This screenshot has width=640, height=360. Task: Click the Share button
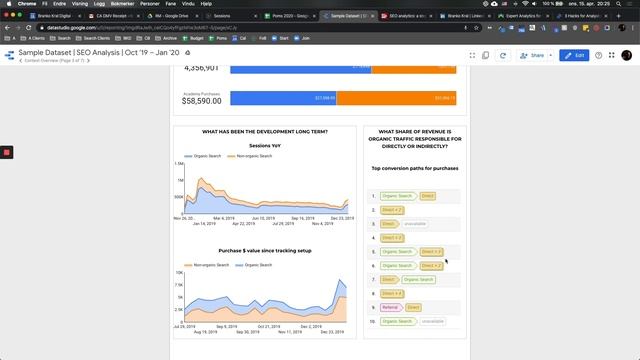pyautogui.click(x=532, y=56)
